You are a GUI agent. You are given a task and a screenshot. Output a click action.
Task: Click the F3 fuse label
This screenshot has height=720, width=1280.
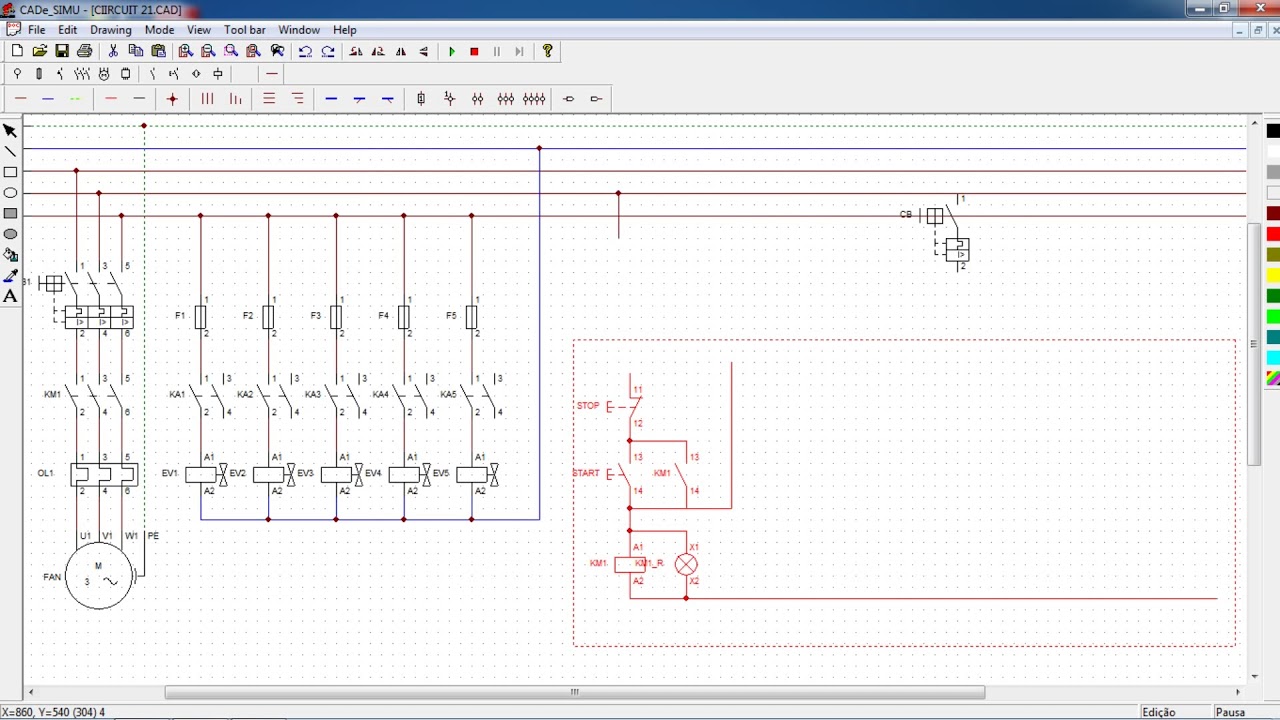coord(316,316)
